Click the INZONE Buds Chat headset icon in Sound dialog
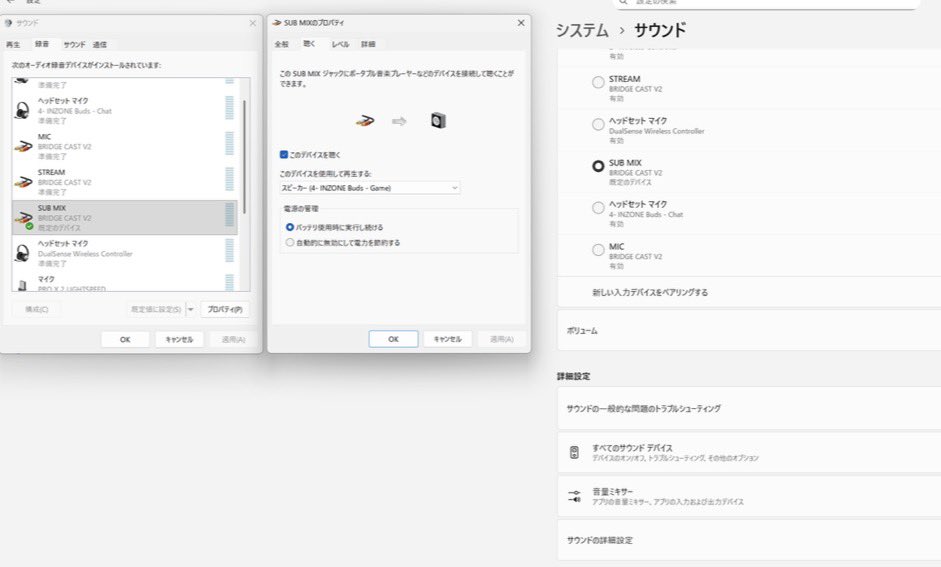941x567 pixels. click(x=22, y=110)
